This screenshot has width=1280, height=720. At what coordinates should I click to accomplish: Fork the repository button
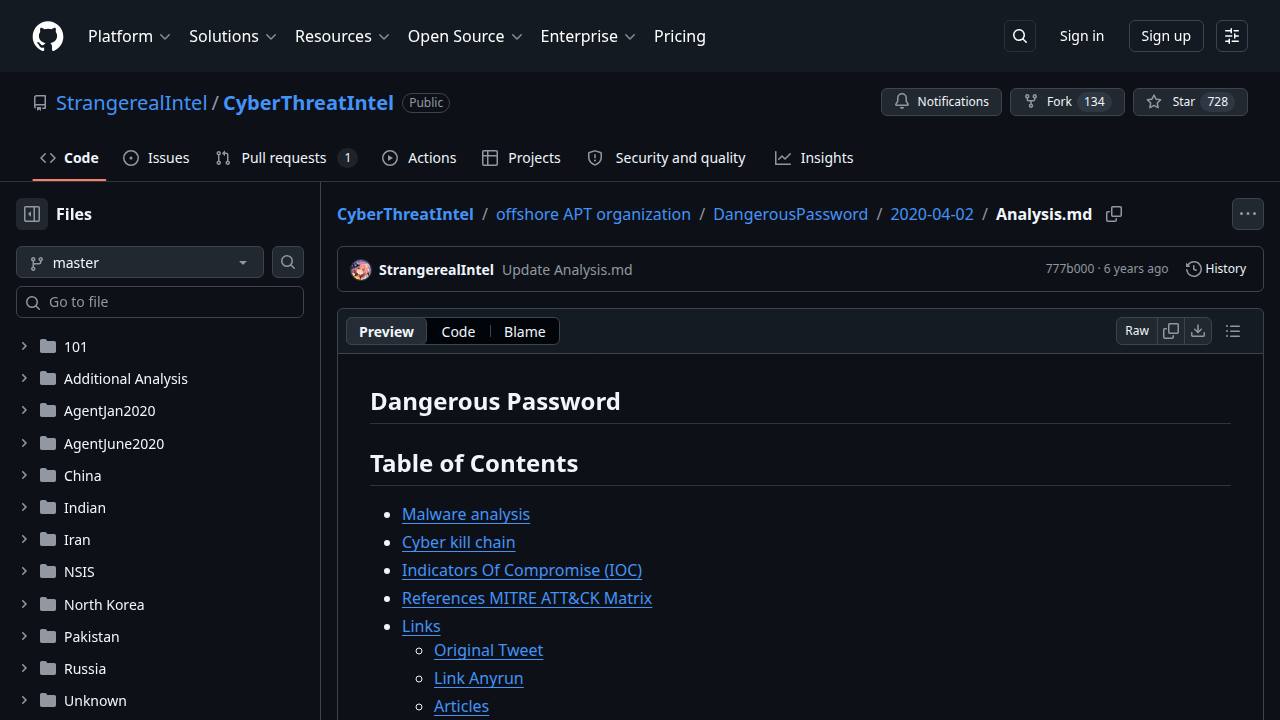click(x=1067, y=102)
